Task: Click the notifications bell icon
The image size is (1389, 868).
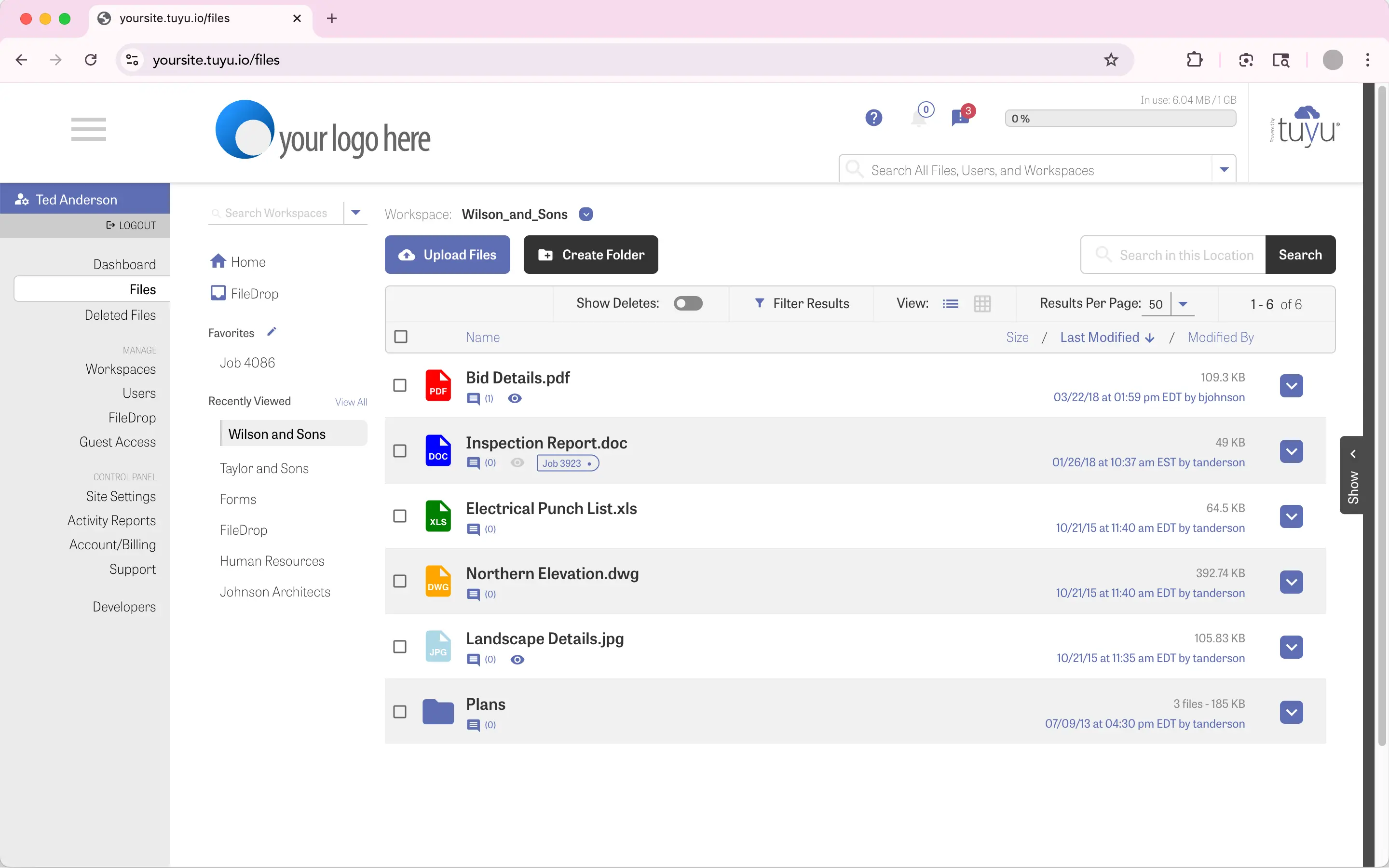Action: pyautogui.click(x=919, y=119)
